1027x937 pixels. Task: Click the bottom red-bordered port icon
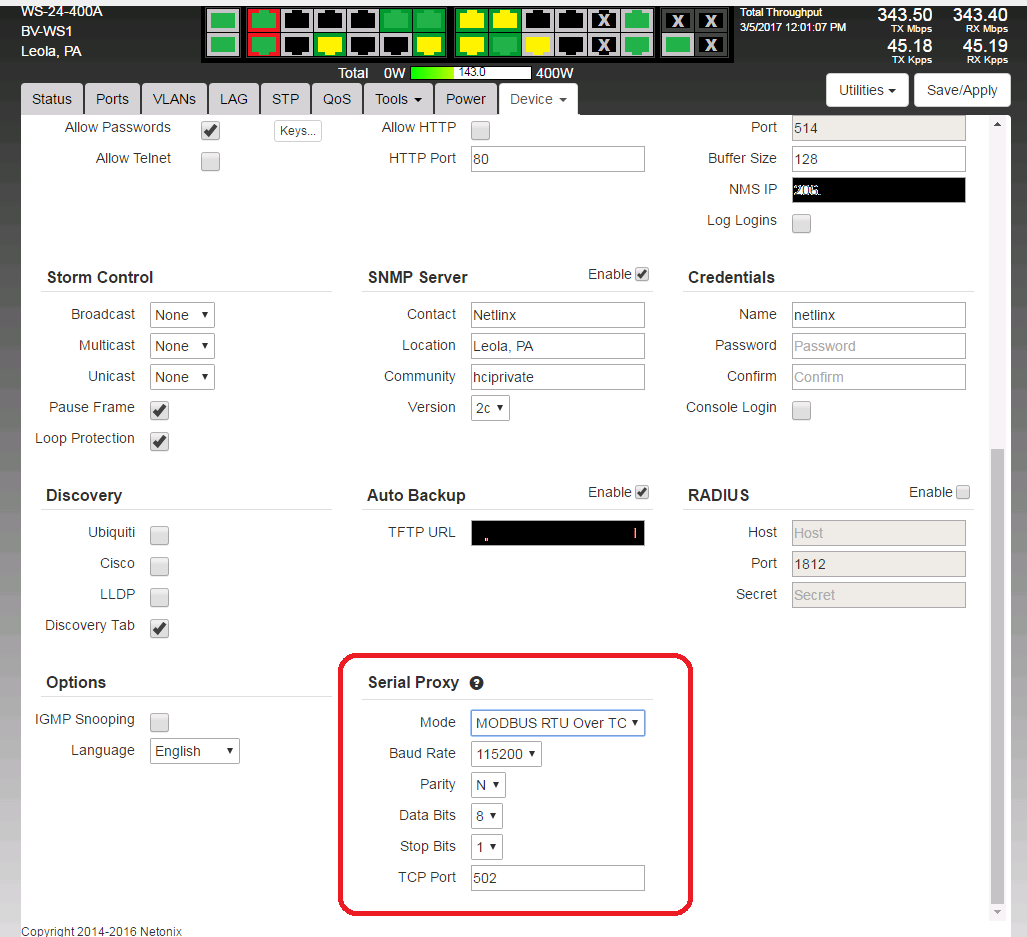pyautogui.click(x=263, y=44)
